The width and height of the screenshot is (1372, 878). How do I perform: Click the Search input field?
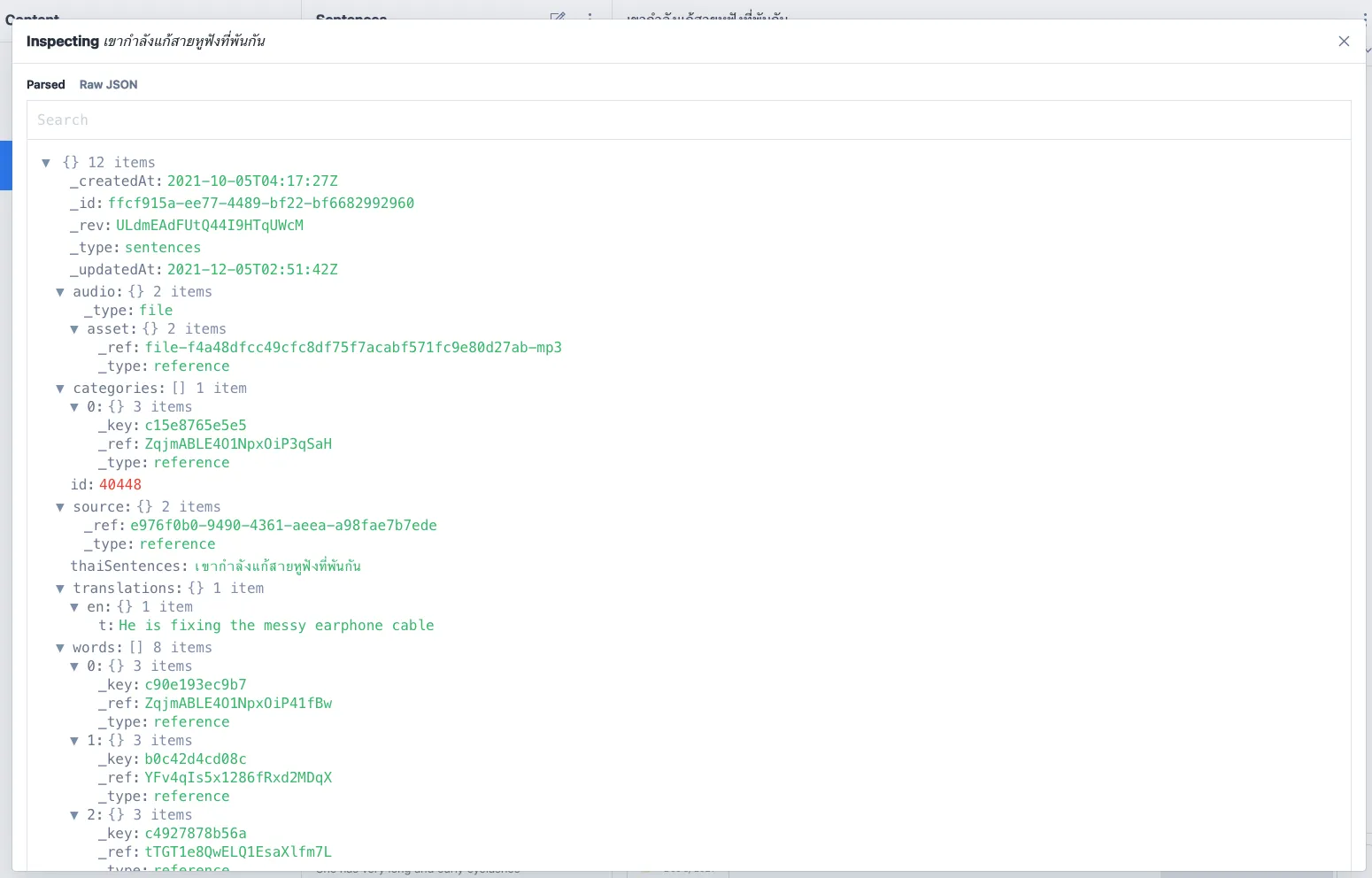689,120
